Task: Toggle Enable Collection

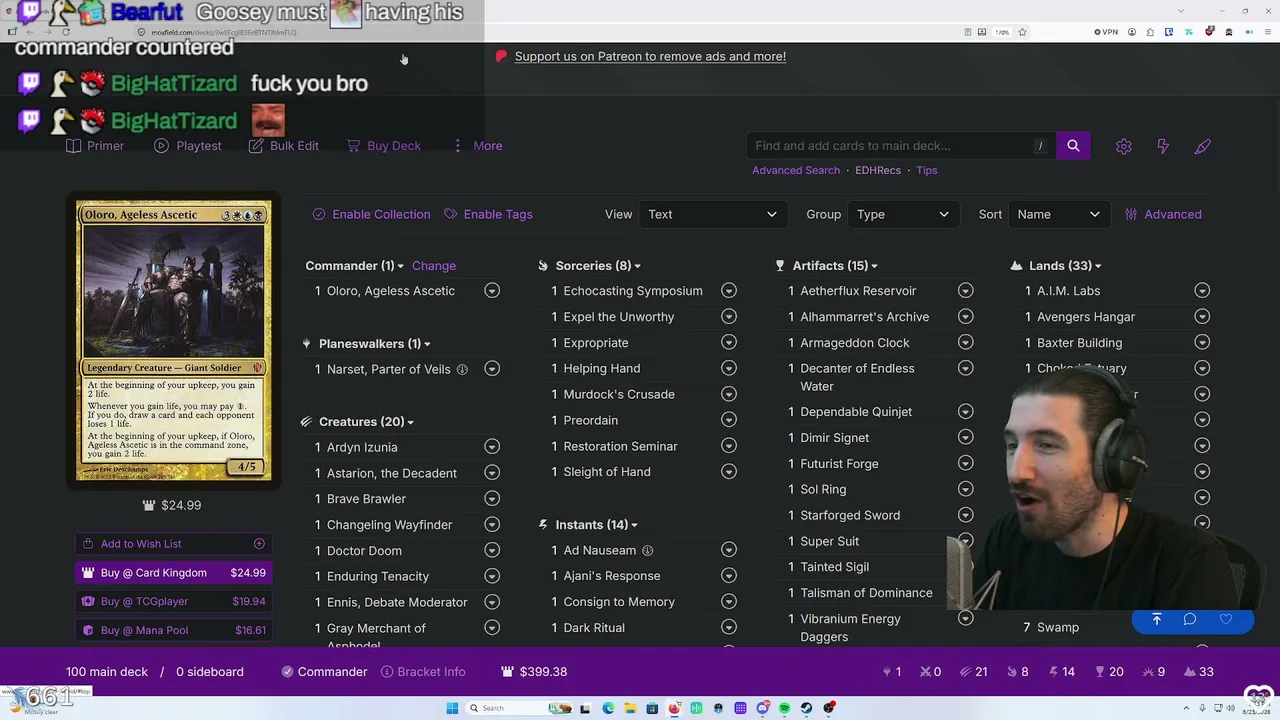Action: pos(371,214)
